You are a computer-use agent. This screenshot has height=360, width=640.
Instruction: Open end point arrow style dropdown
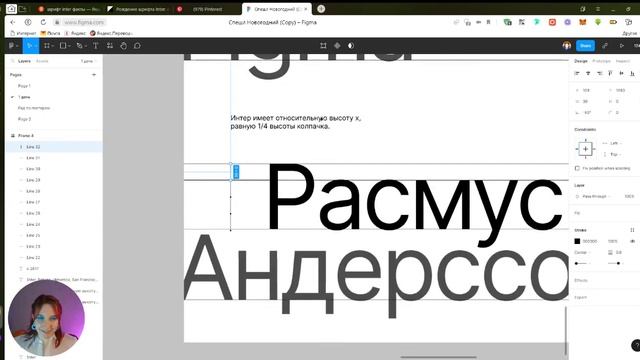point(616,264)
